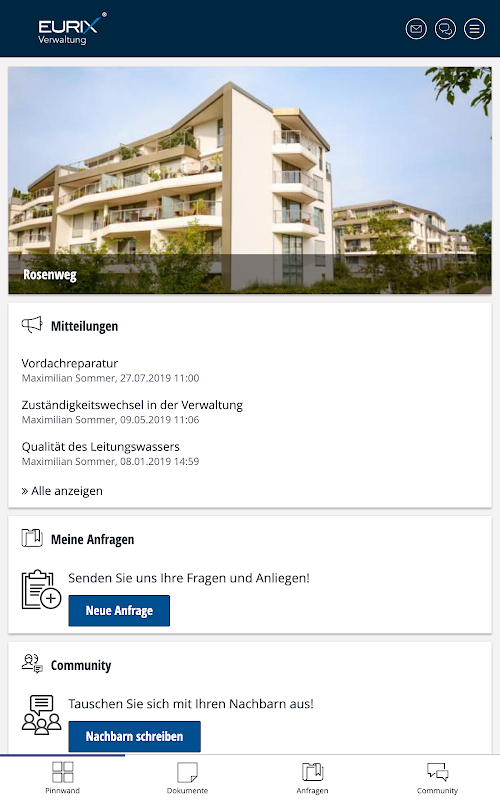This screenshot has height=800, width=500.
Task: Click the folder icon beside Meine Anfragen
Action: pos(32,538)
